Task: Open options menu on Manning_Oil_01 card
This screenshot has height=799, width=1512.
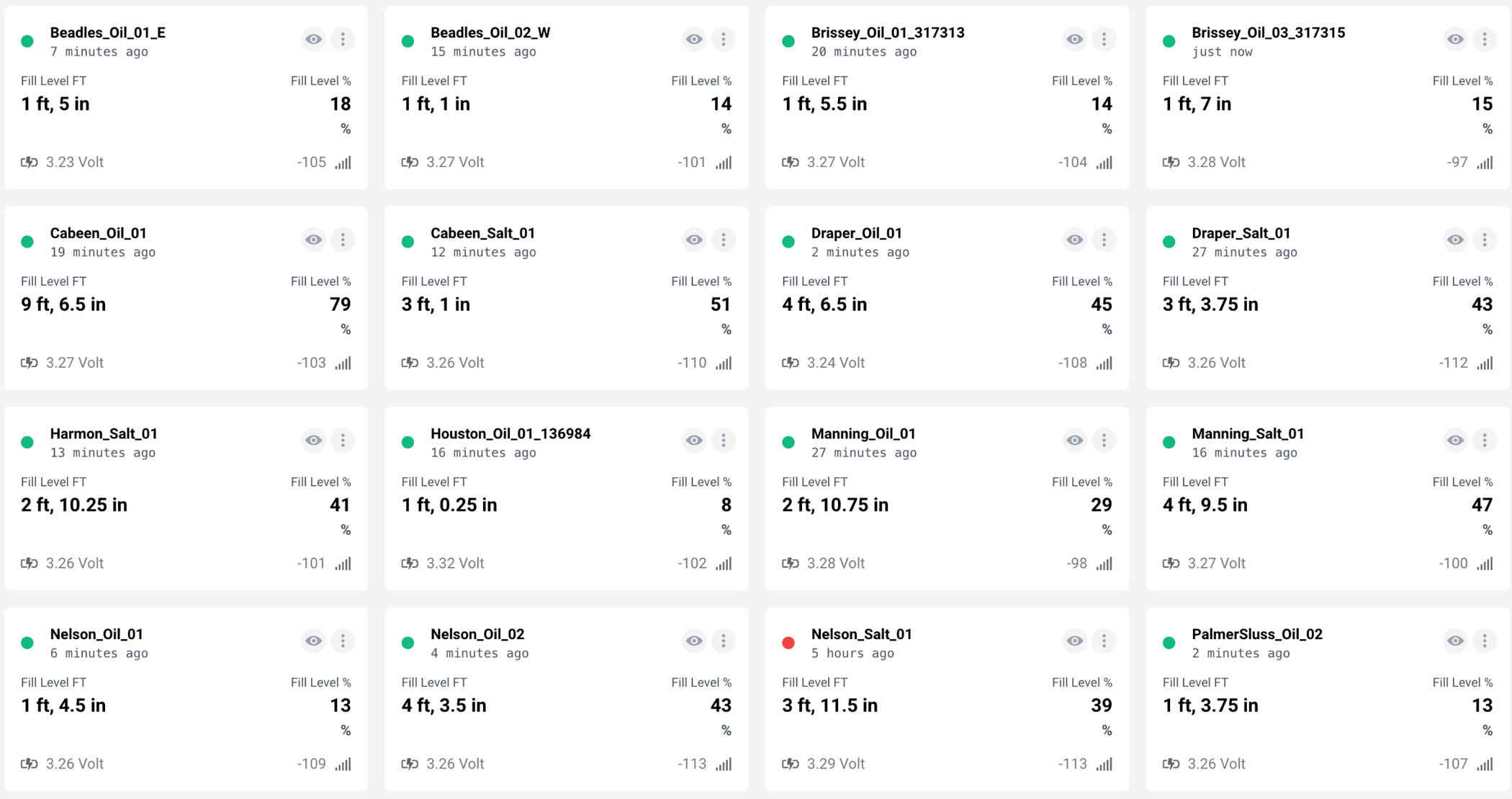Action: [1104, 441]
